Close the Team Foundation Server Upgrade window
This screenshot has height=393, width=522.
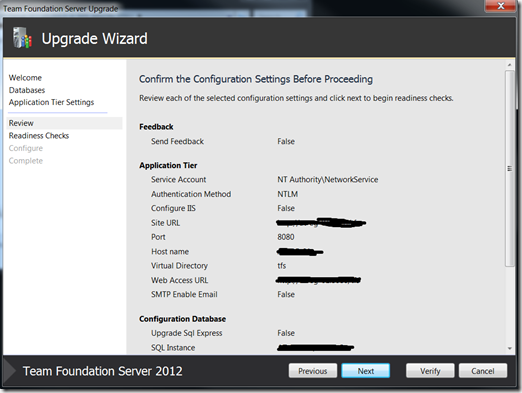click(x=500, y=6)
